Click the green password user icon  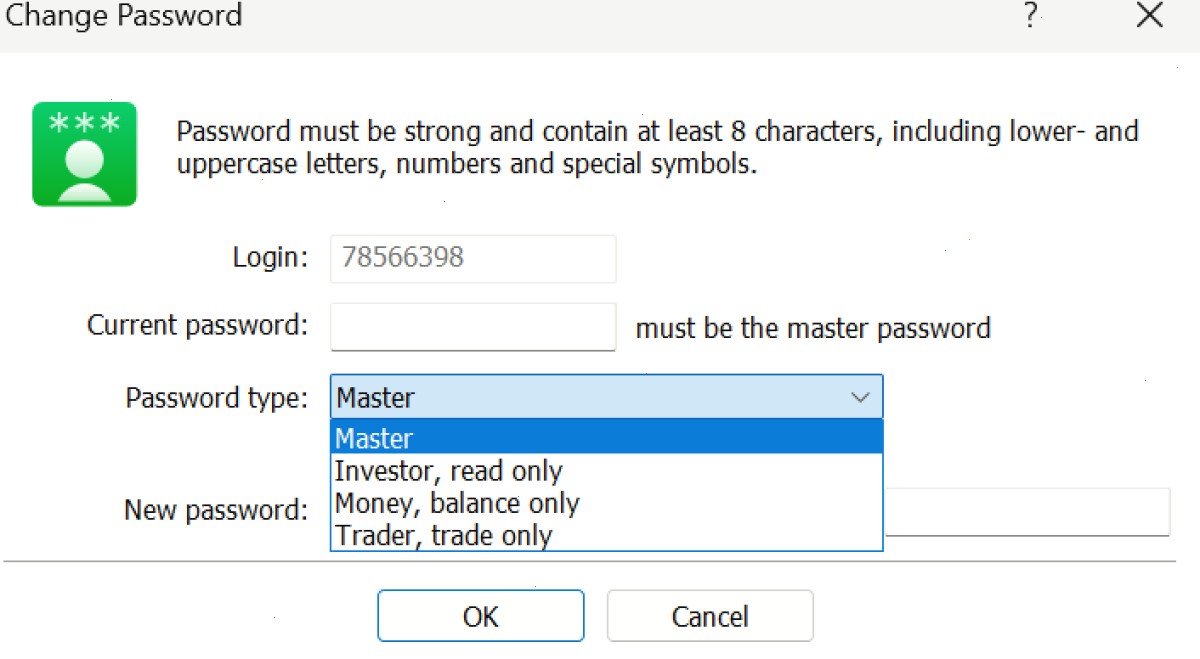click(84, 154)
